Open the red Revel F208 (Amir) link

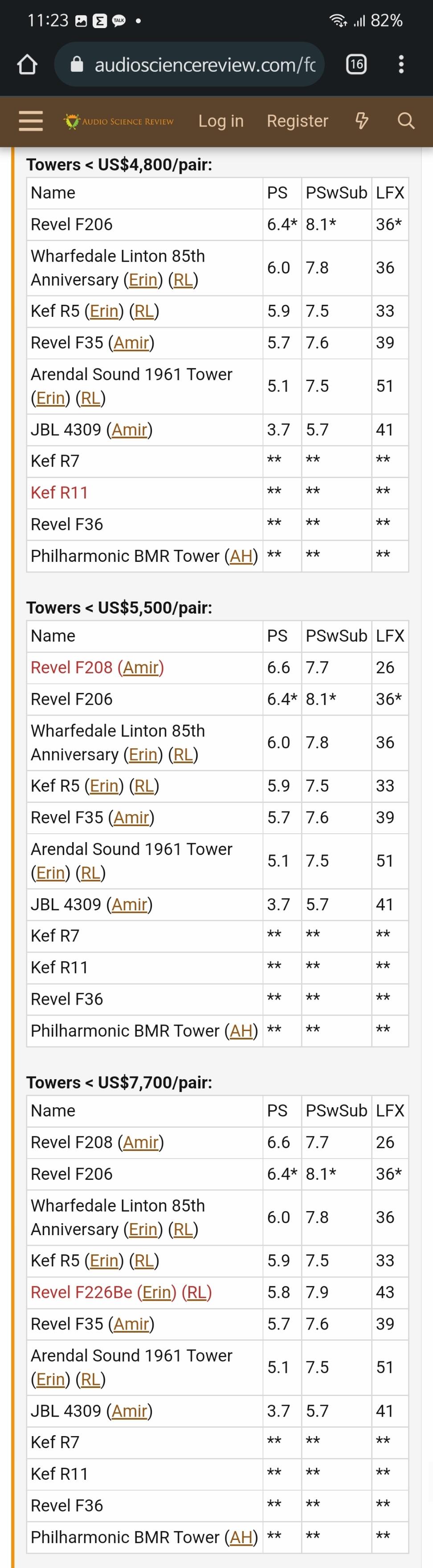(x=97, y=668)
